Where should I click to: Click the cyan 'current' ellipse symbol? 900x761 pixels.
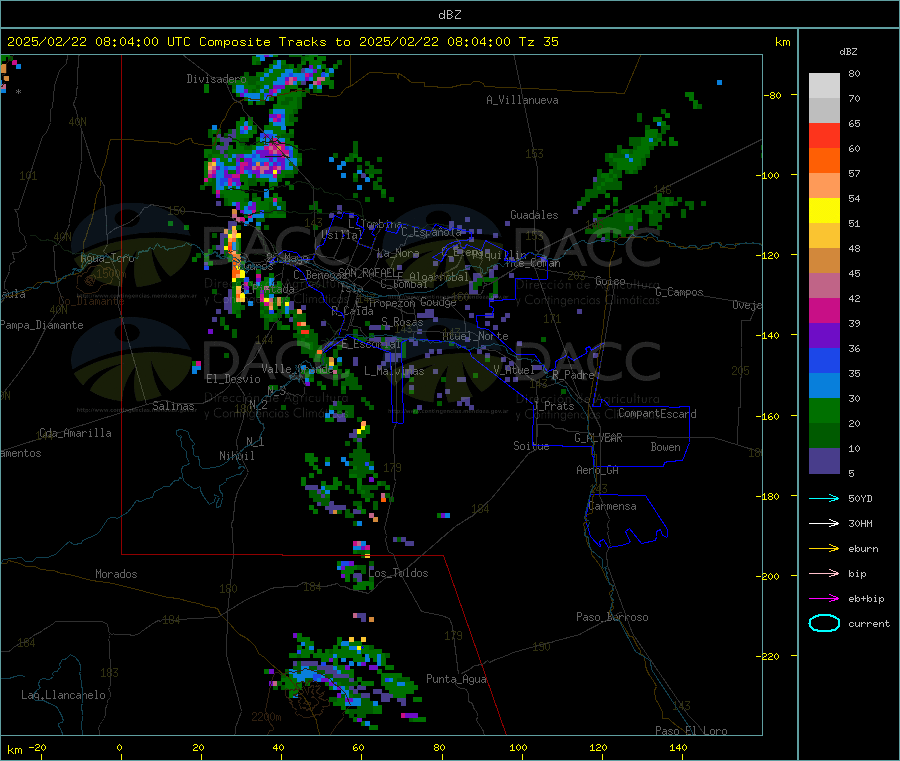click(x=824, y=623)
